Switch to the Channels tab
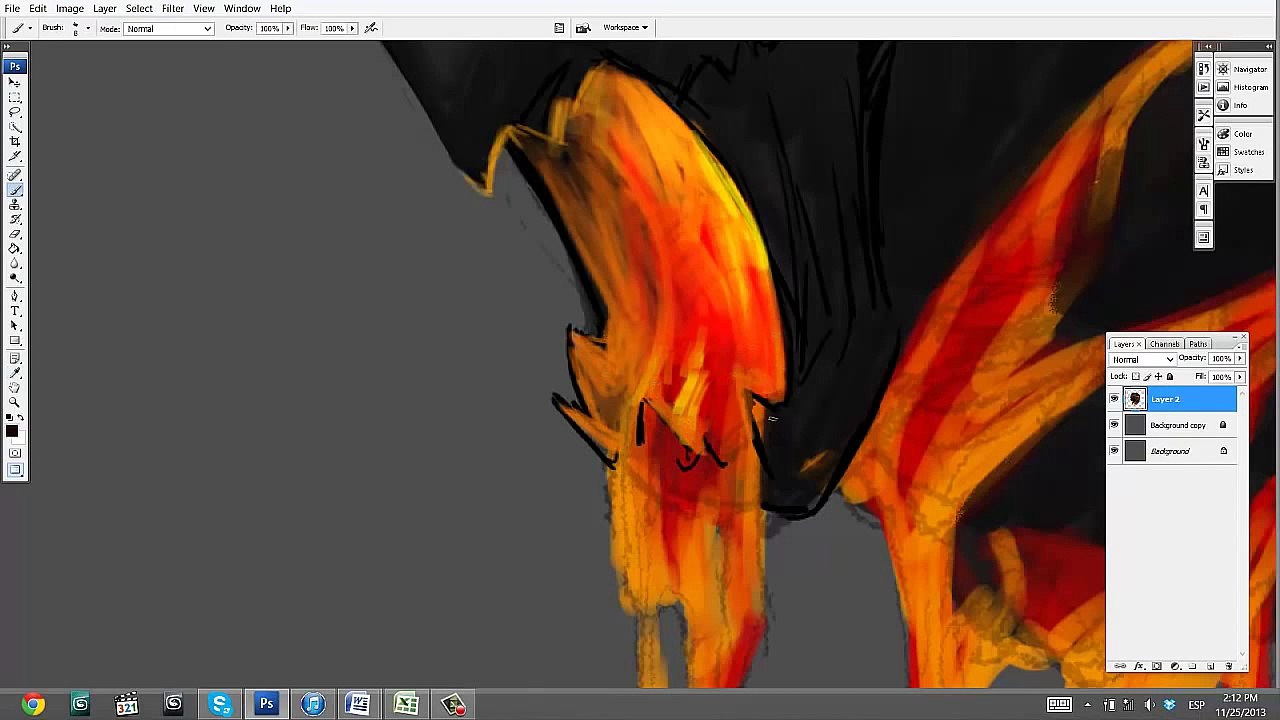The width and height of the screenshot is (1280, 720). point(1165,344)
